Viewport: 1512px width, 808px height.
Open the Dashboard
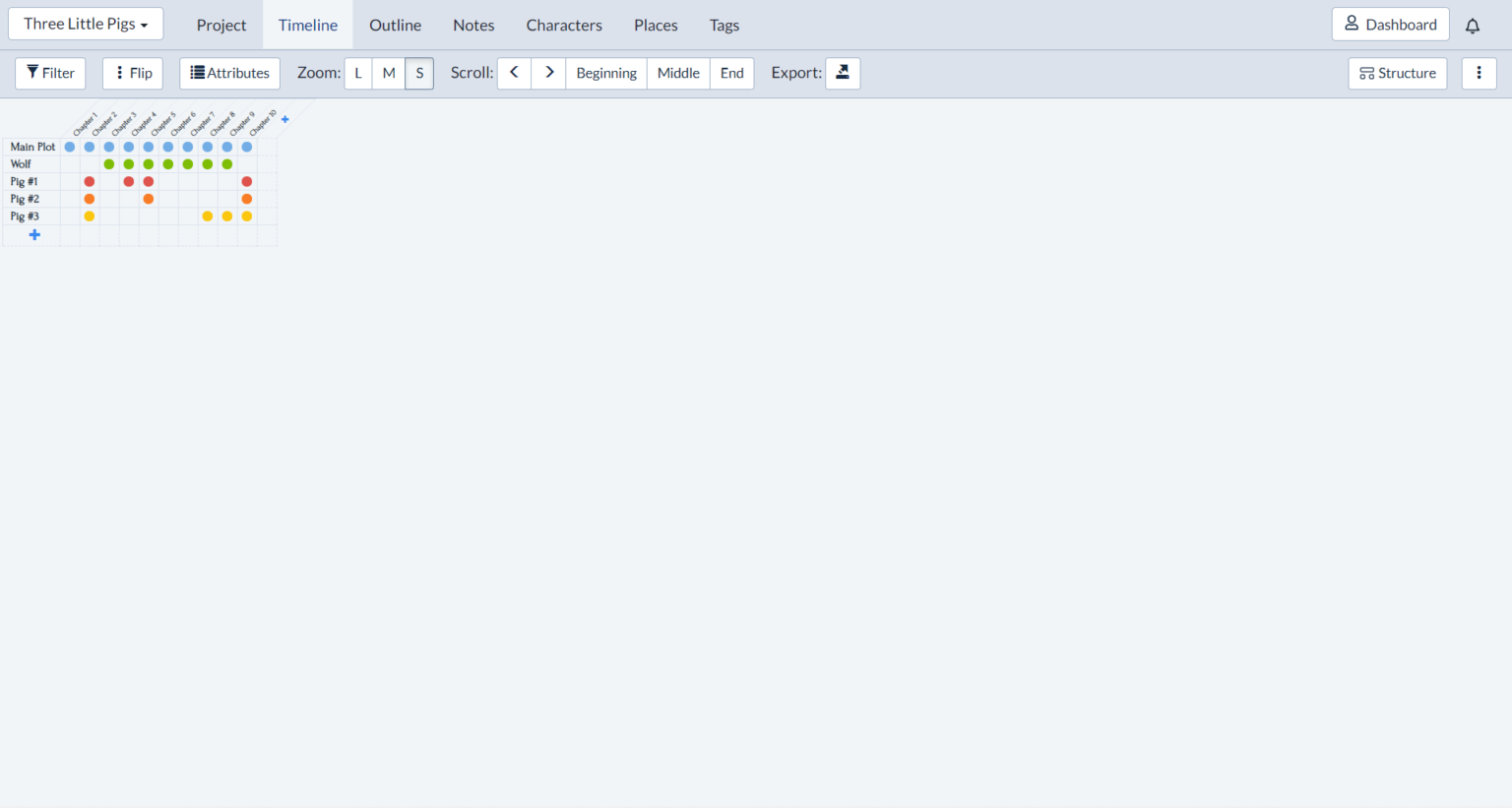click(1390, 25)
